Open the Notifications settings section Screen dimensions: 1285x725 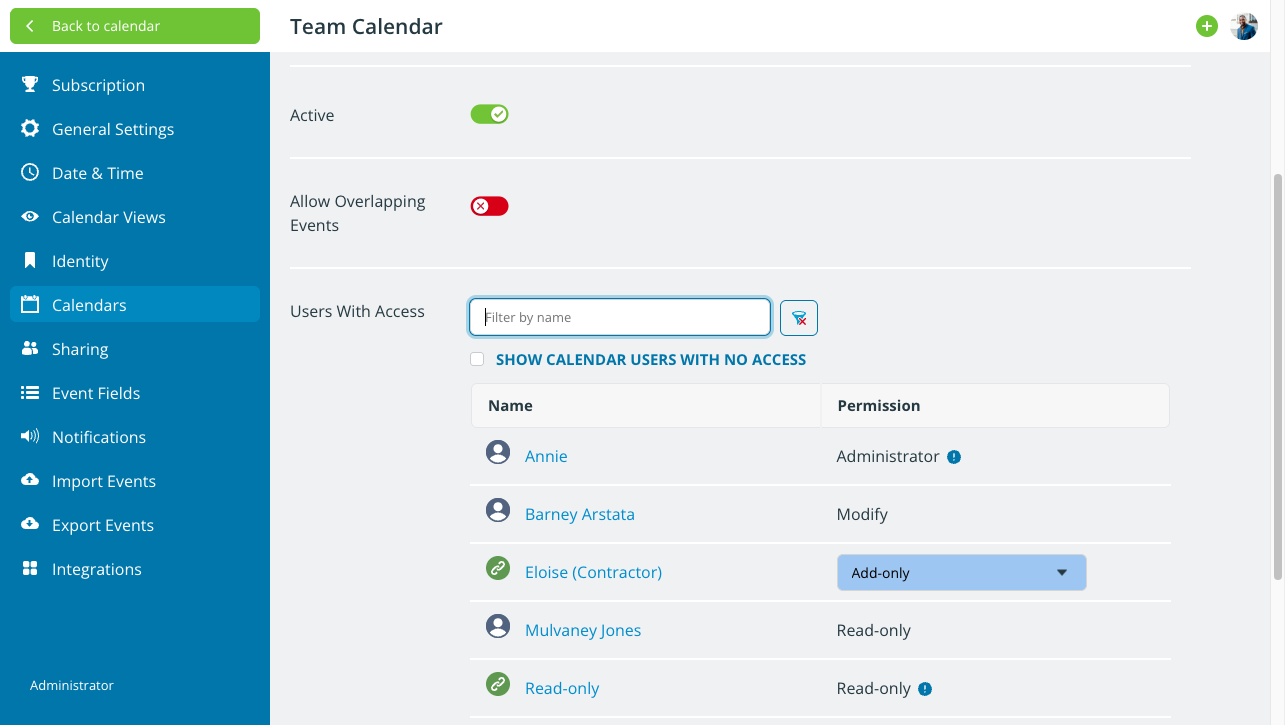point(98,437)
